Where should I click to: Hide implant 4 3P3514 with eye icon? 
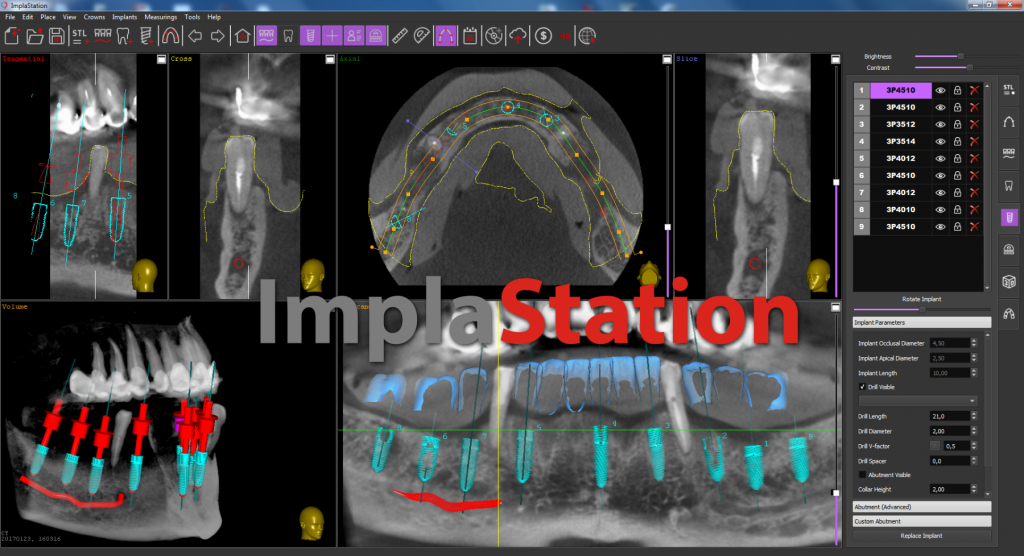click(x=940, y=141)
